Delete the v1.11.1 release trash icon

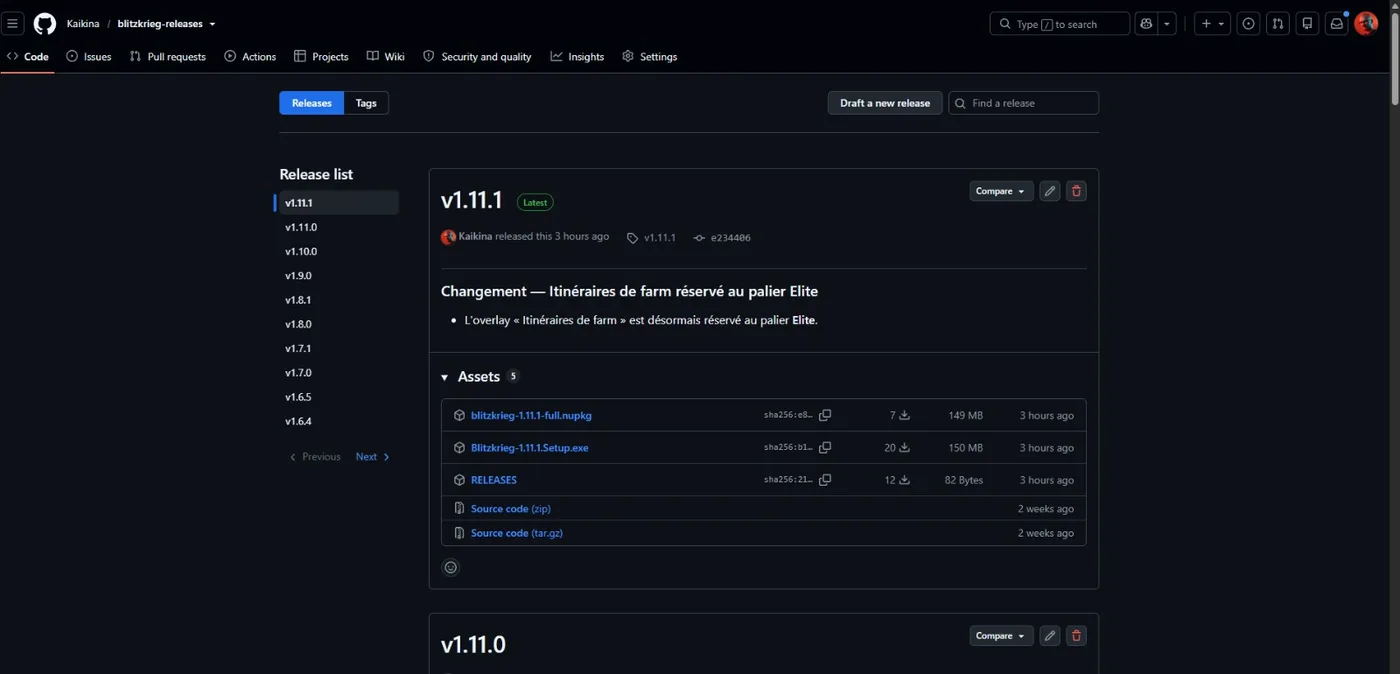[1076, 191]
